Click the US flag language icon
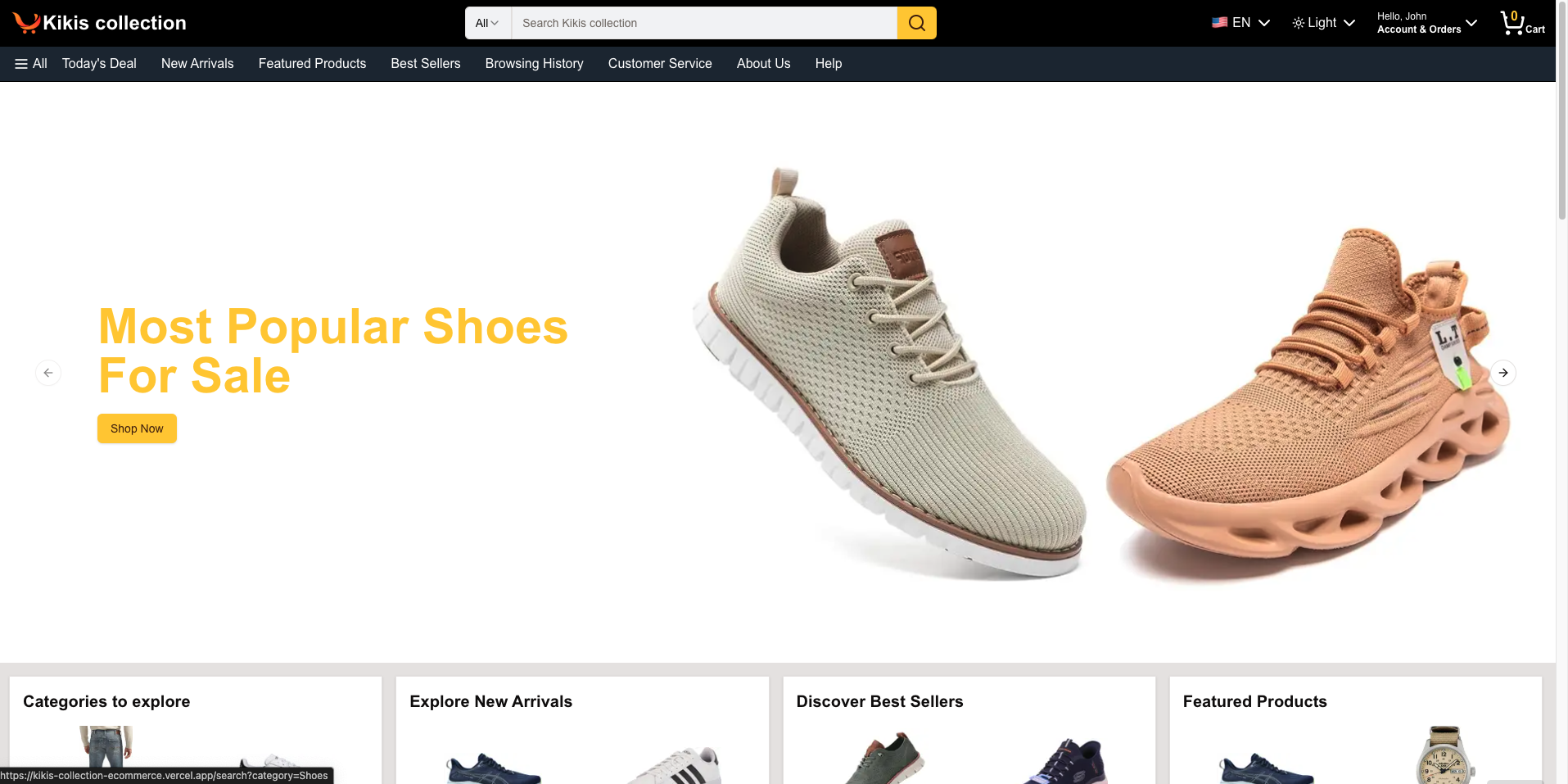The height and width of the screenshot is (784, 1568). 1220,23
